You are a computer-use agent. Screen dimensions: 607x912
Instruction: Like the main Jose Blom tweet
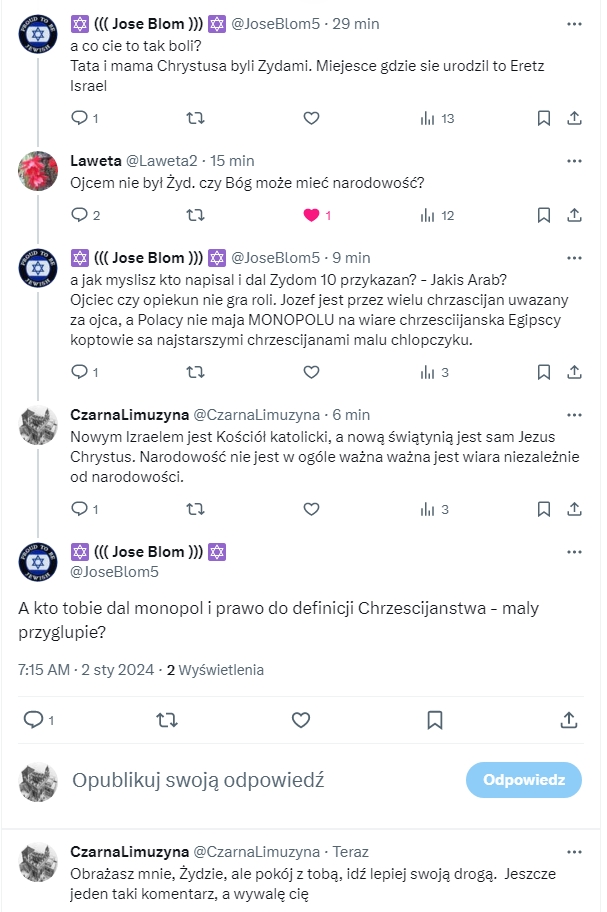click(x=301, y=720)
